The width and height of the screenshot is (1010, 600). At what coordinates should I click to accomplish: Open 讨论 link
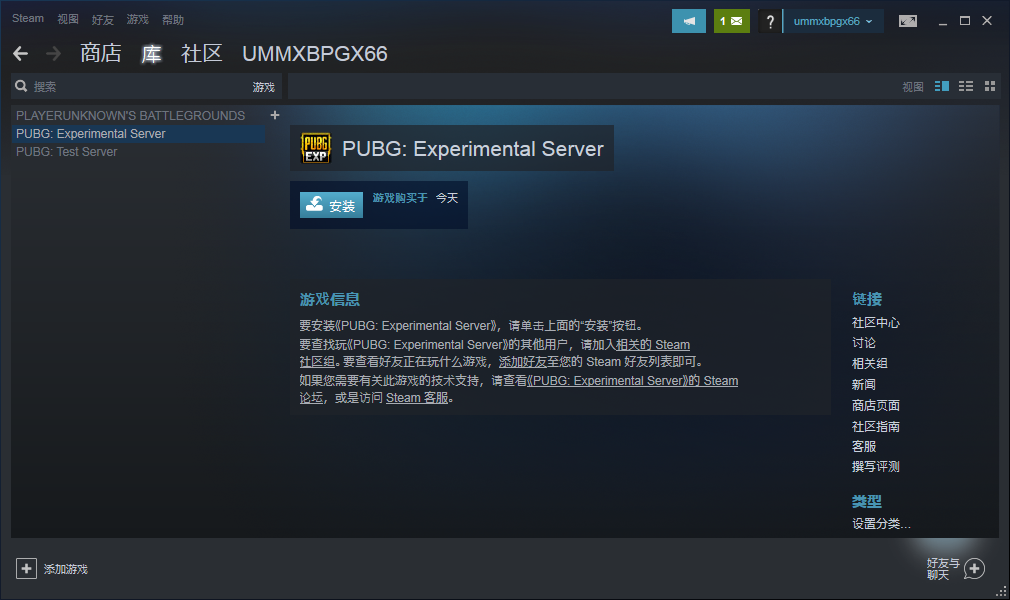[864, 343]
